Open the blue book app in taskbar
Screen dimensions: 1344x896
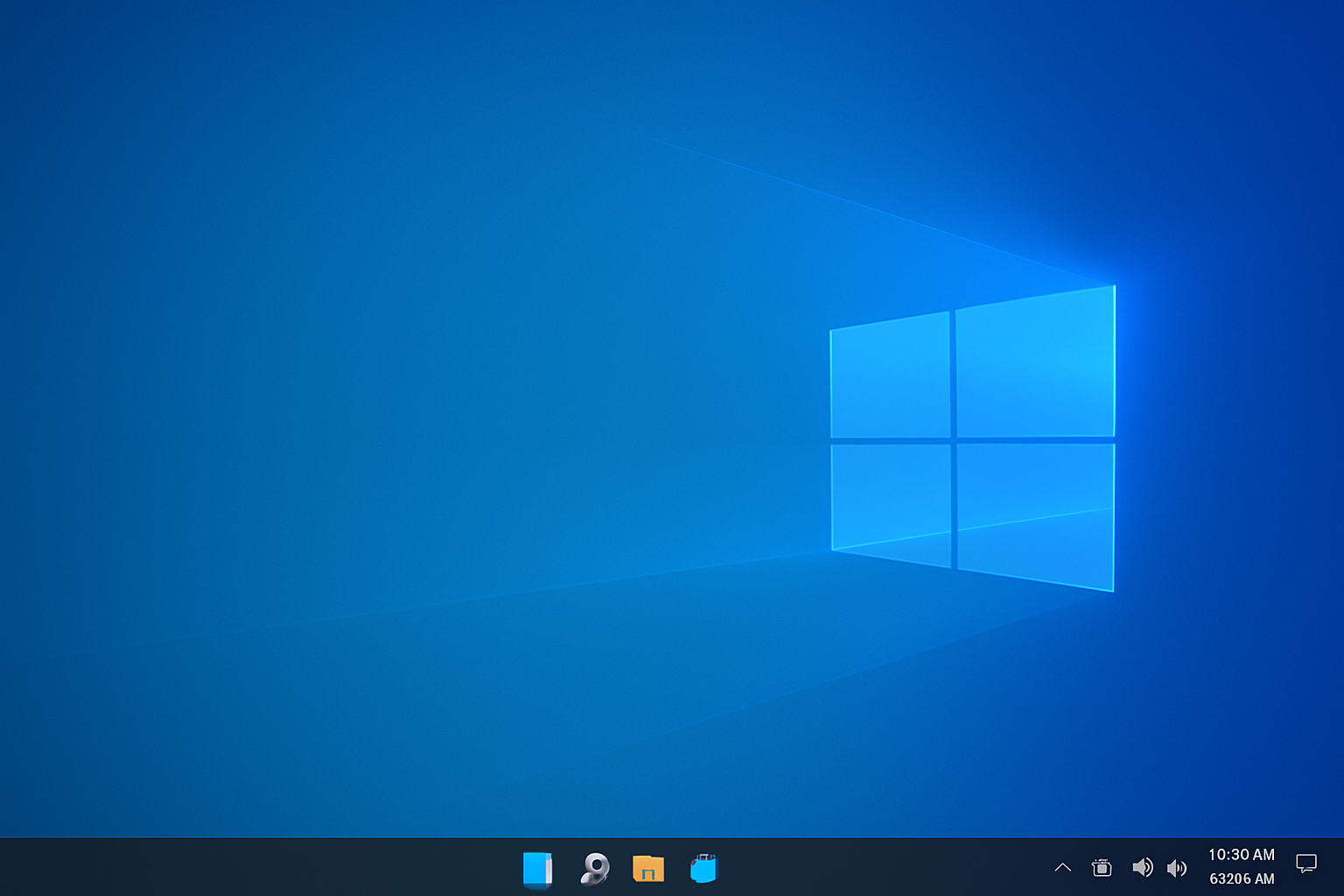(537, 869)
